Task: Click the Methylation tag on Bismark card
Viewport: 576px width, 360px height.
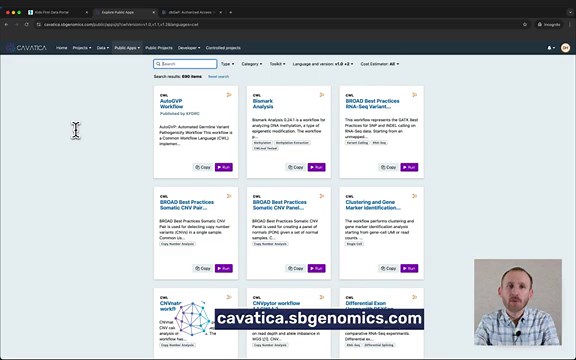Action: click(x=262, y=143)
